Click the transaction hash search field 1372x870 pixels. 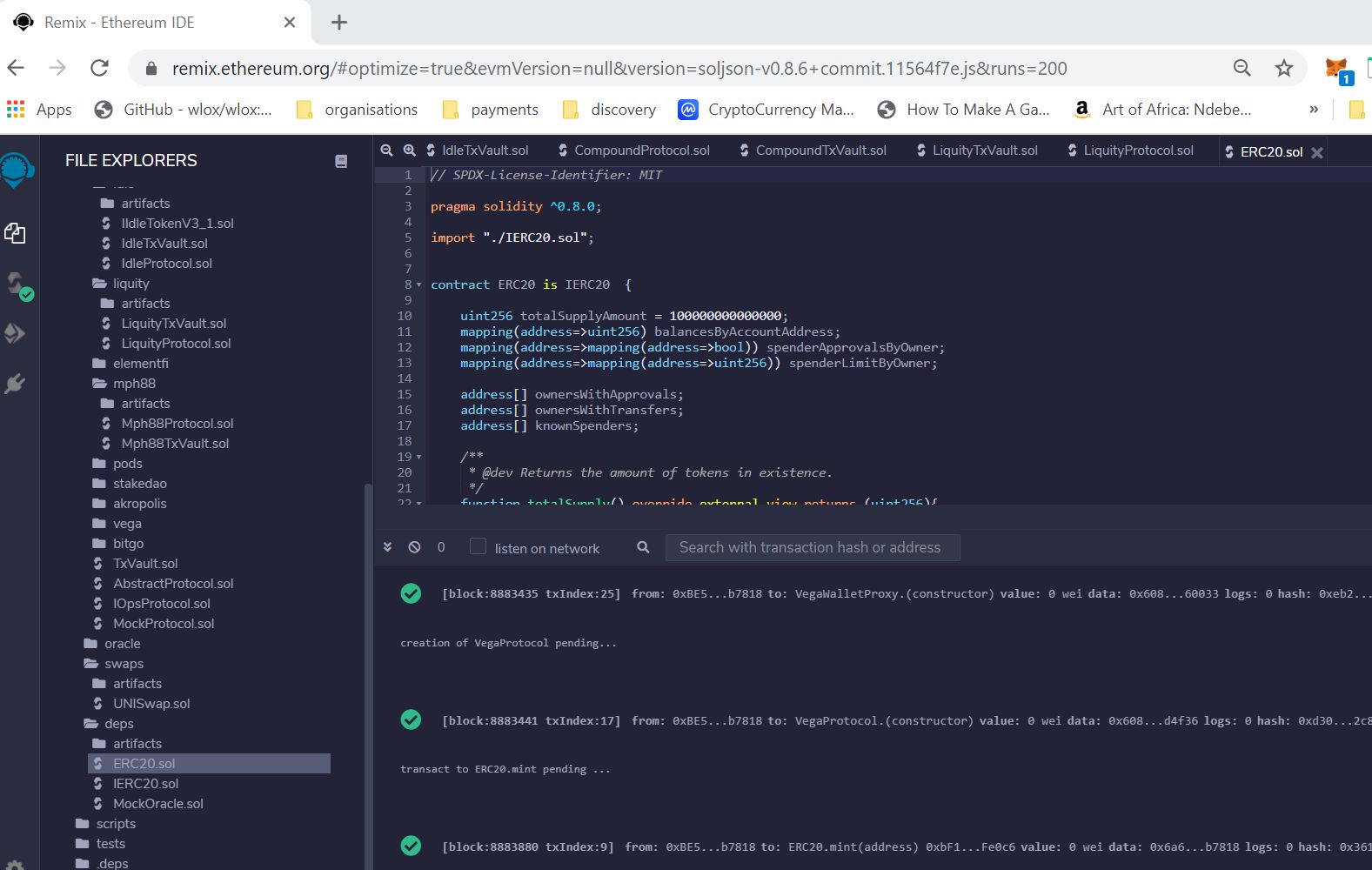pos(813,547)
